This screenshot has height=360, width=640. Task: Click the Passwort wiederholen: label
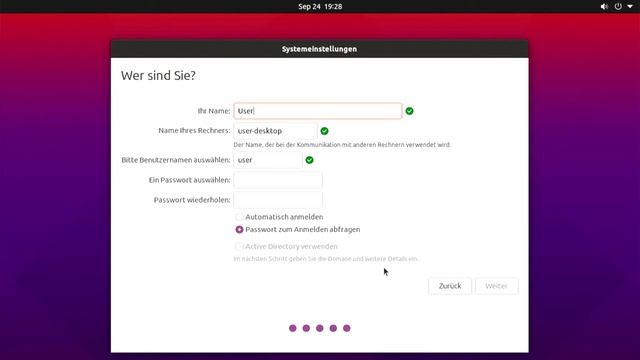click(192, 200)
